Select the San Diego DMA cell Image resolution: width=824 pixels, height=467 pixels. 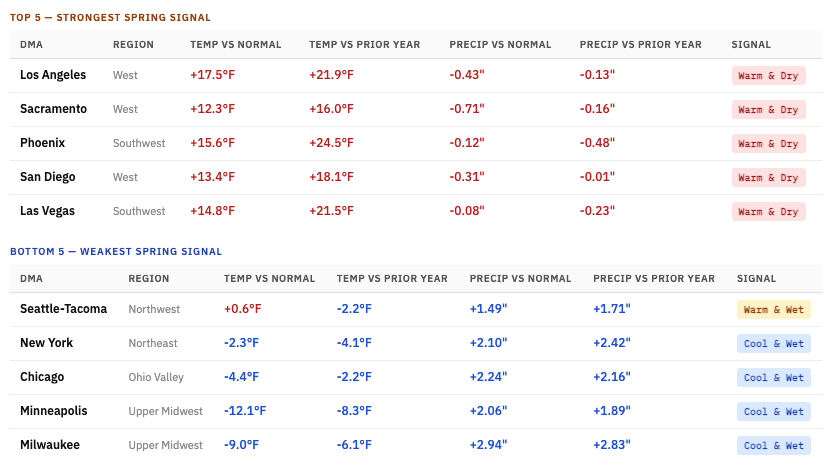coord(47,177)
